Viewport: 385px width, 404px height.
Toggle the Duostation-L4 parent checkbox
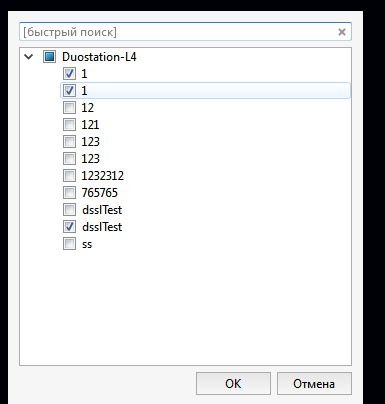point(49,57)
